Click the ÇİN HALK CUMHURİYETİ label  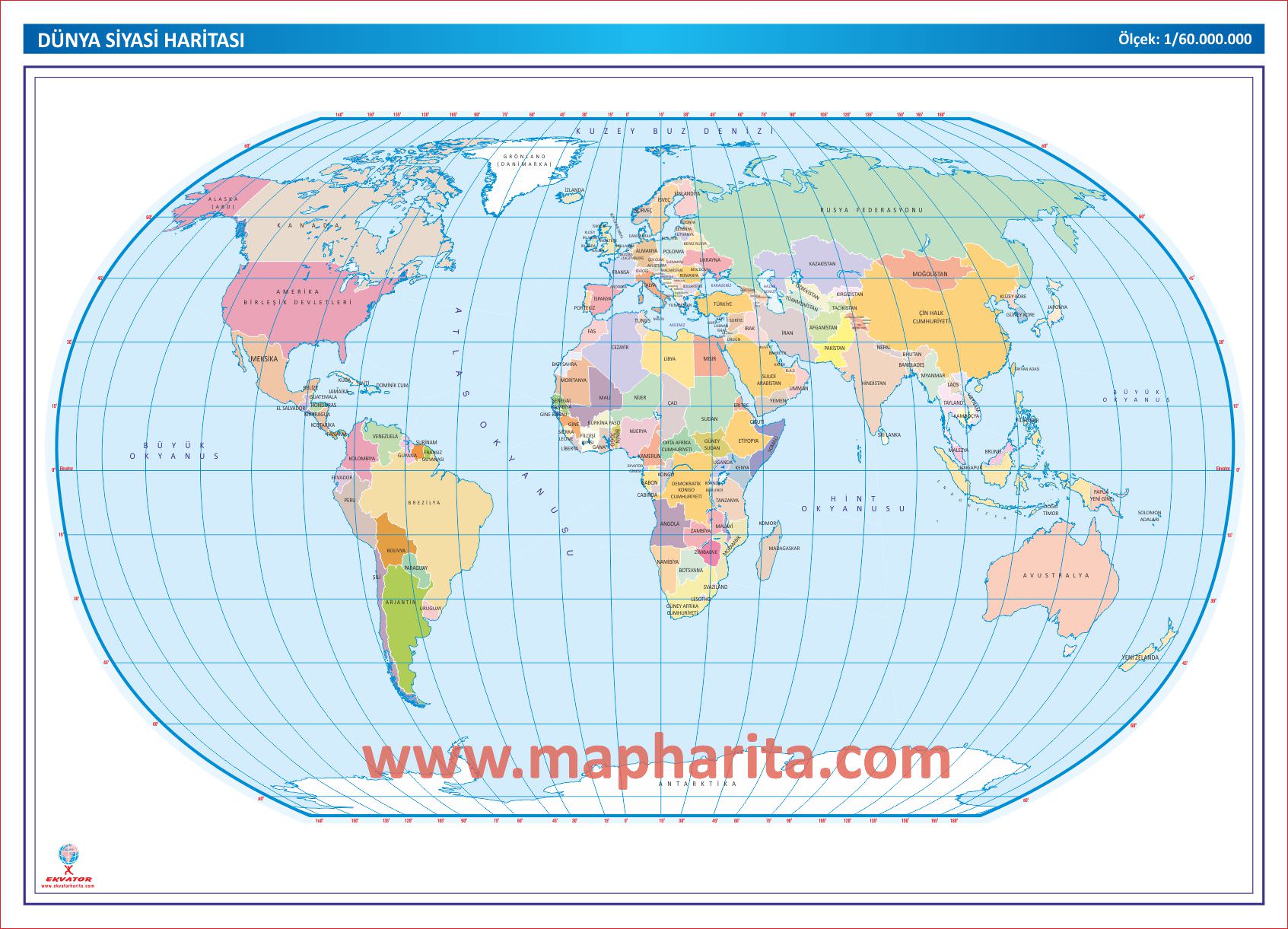(x=932, y=317)
